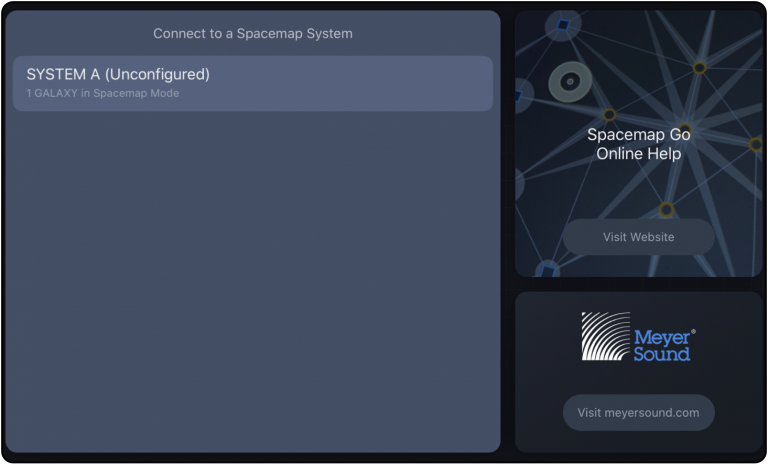The height and width of the screenshot is (464, 768).
Task: Click the green concentric disc icon
Action: click(570, 82)
